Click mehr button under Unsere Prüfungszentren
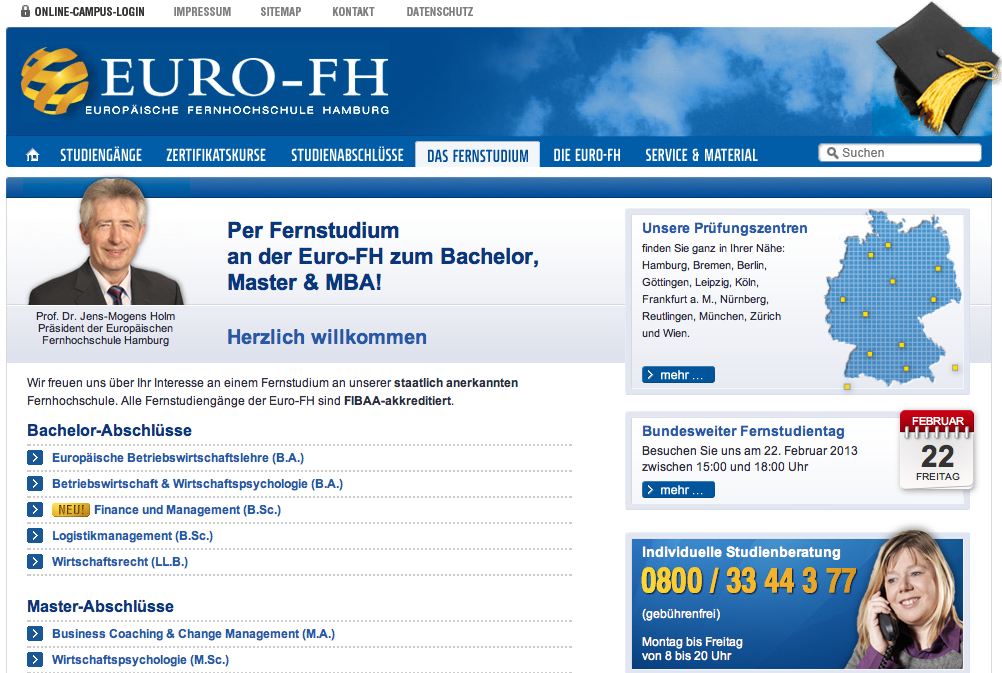The width and height of the screenshot is (1002, 673). click(678, 375)
